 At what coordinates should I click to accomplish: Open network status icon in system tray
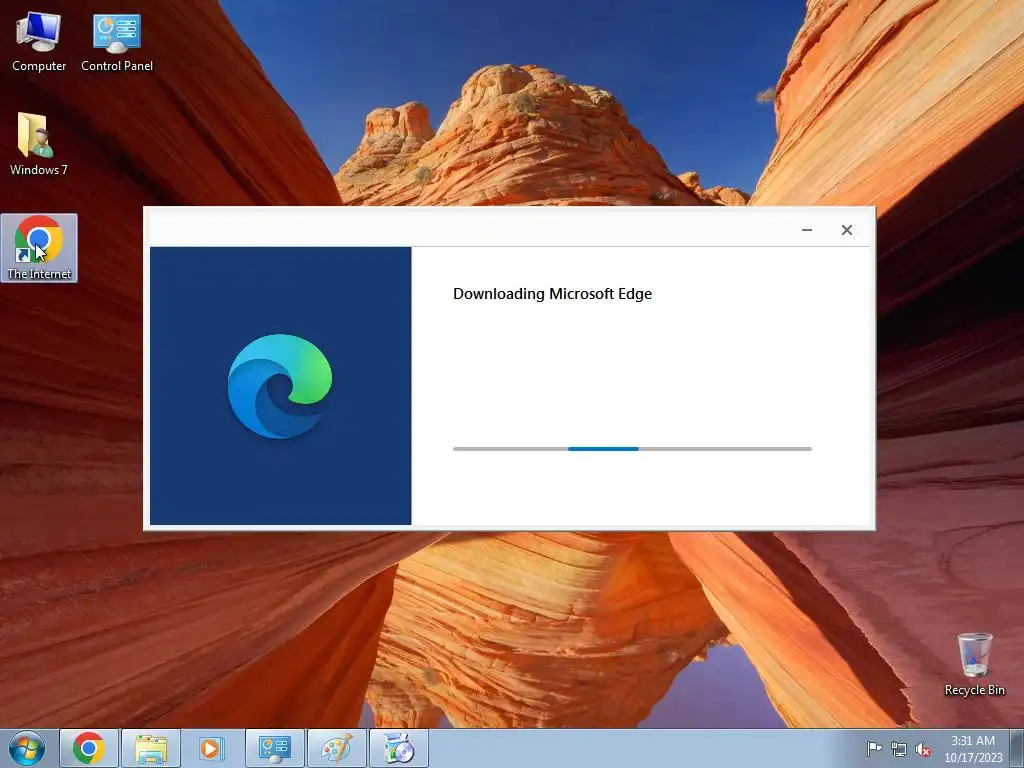click(x=899, y=749)
